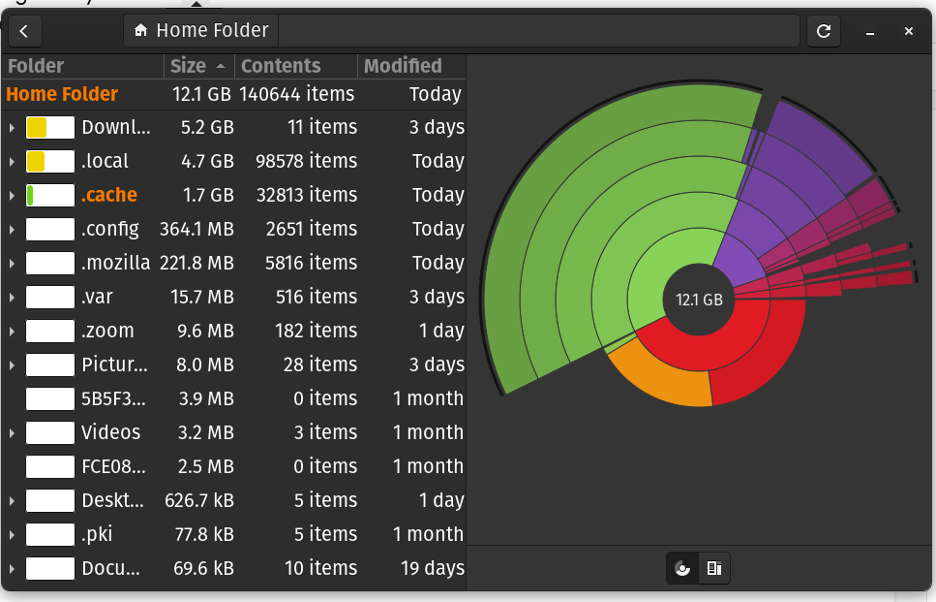This screenshot has height=602, width=936.
Task: Expand the .cache folder row
Action: click(11, 195)
